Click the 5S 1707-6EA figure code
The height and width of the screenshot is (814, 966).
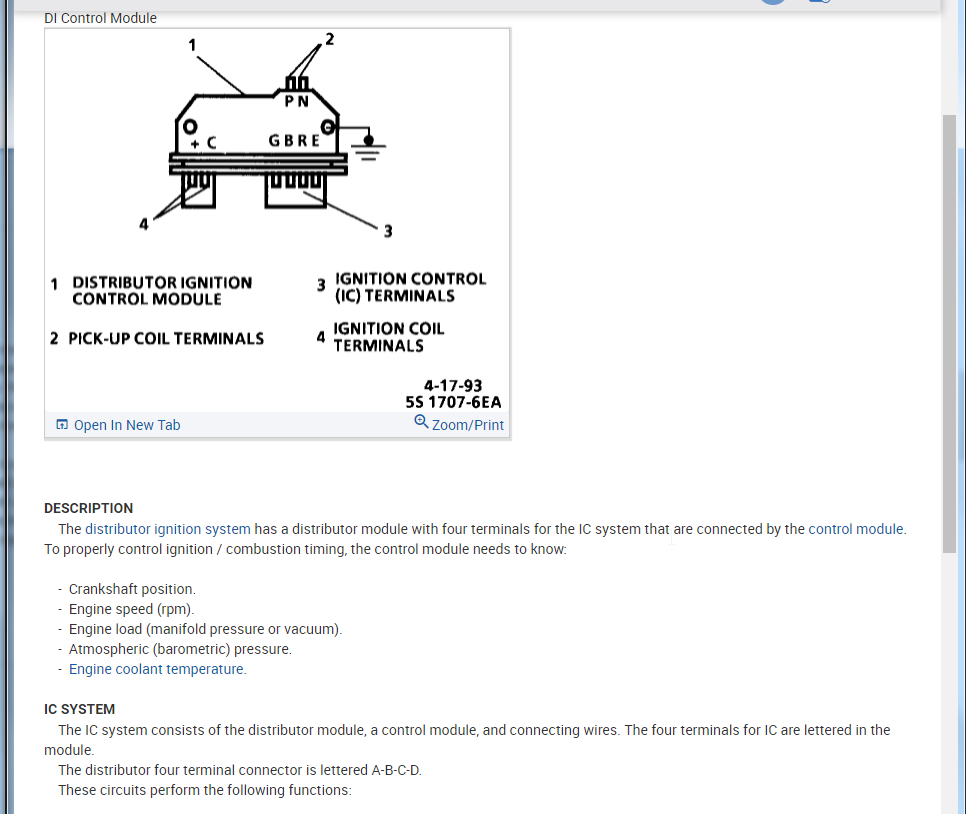coord(453,402)
